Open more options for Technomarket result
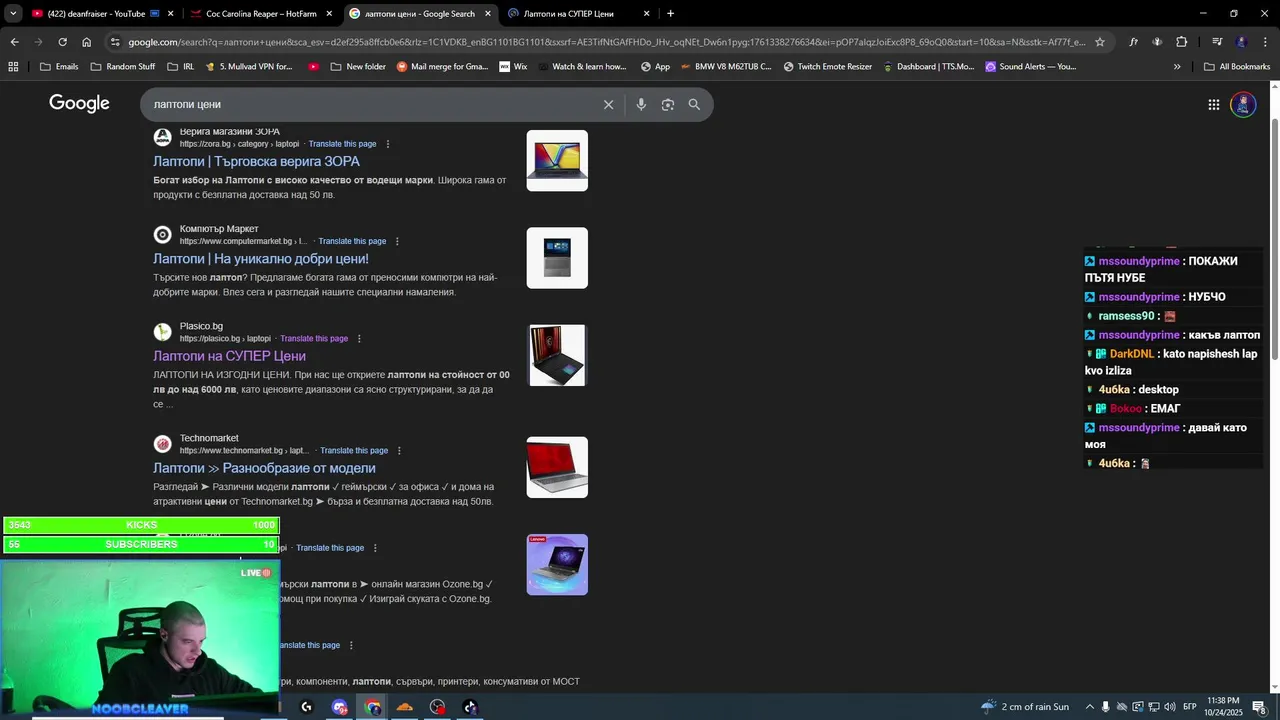1280x720 pixels. point(399,451)
